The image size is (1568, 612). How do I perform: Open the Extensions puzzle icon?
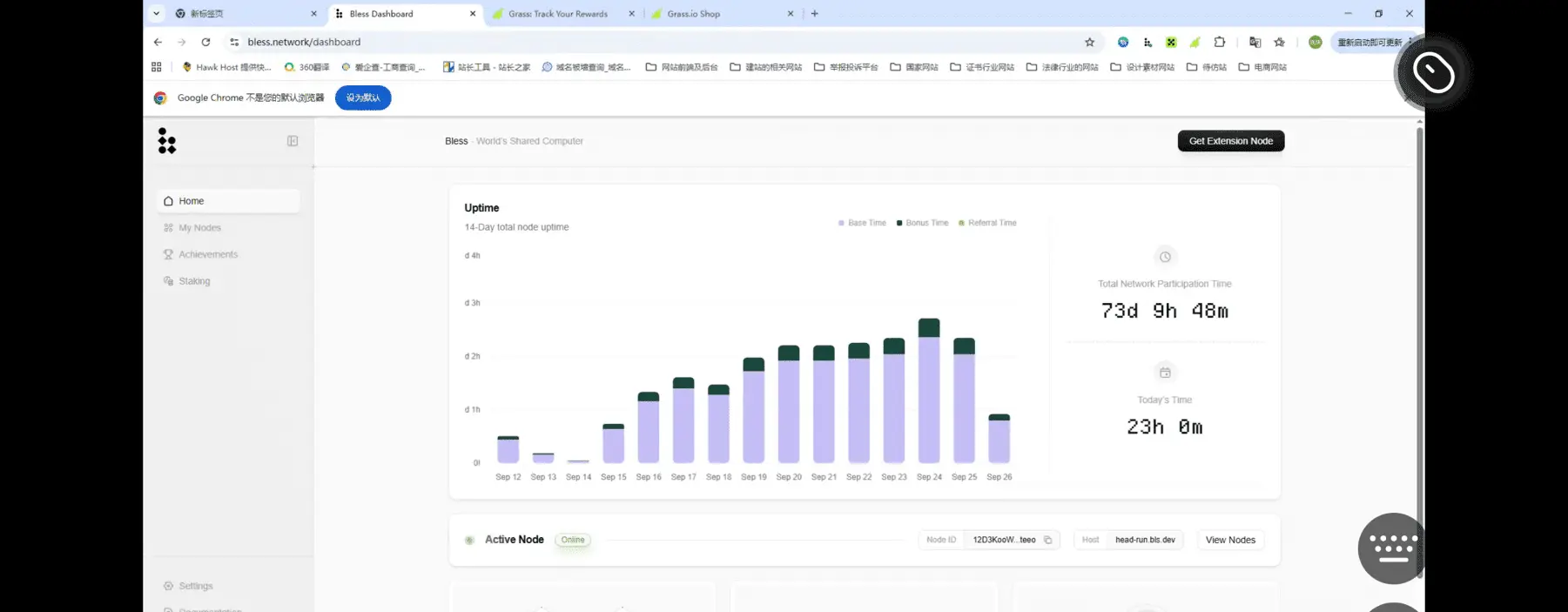tap(1220, 42)
